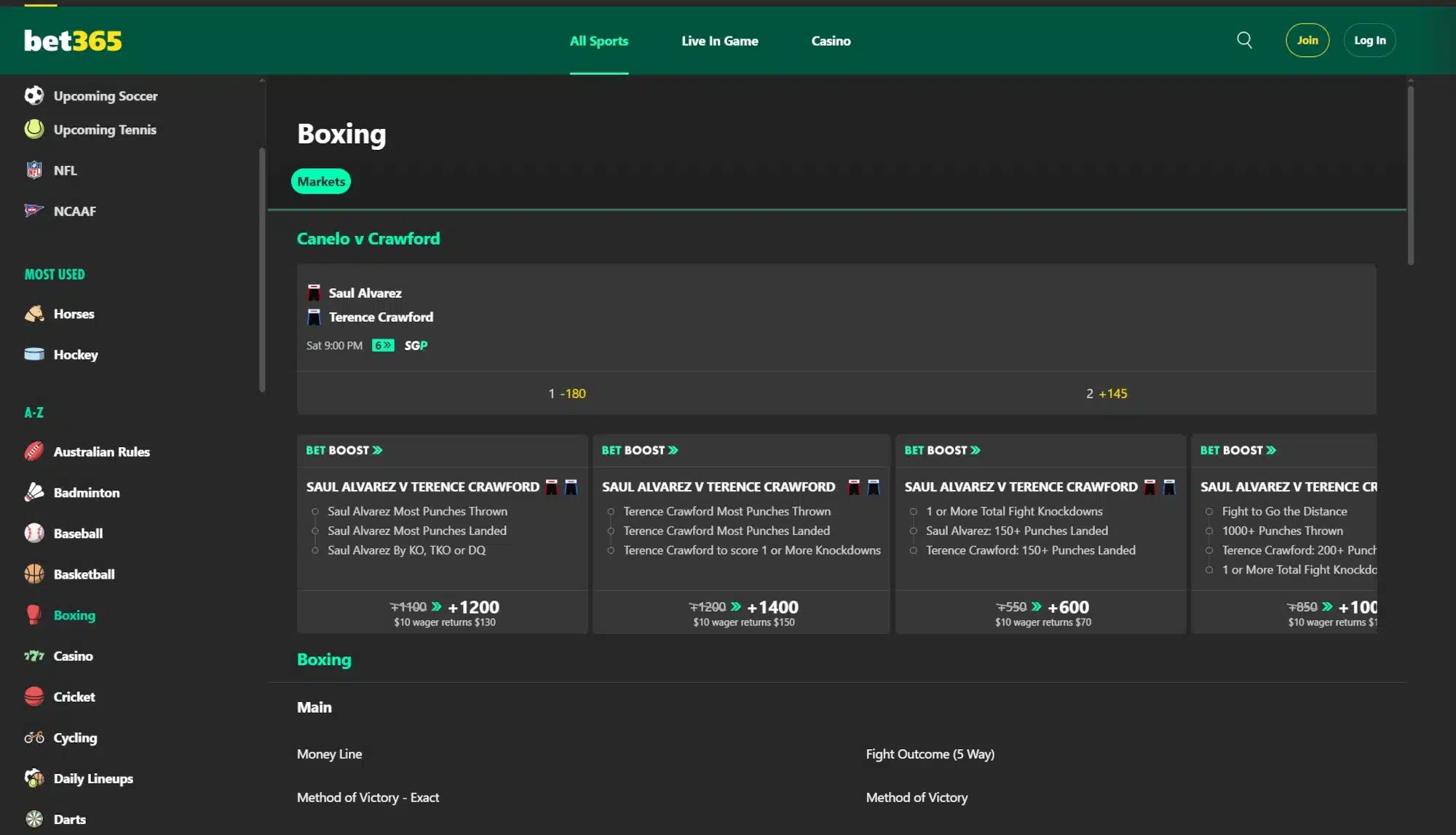
Task: Click the sidebar vertical scrollbar
Action: 262,269
